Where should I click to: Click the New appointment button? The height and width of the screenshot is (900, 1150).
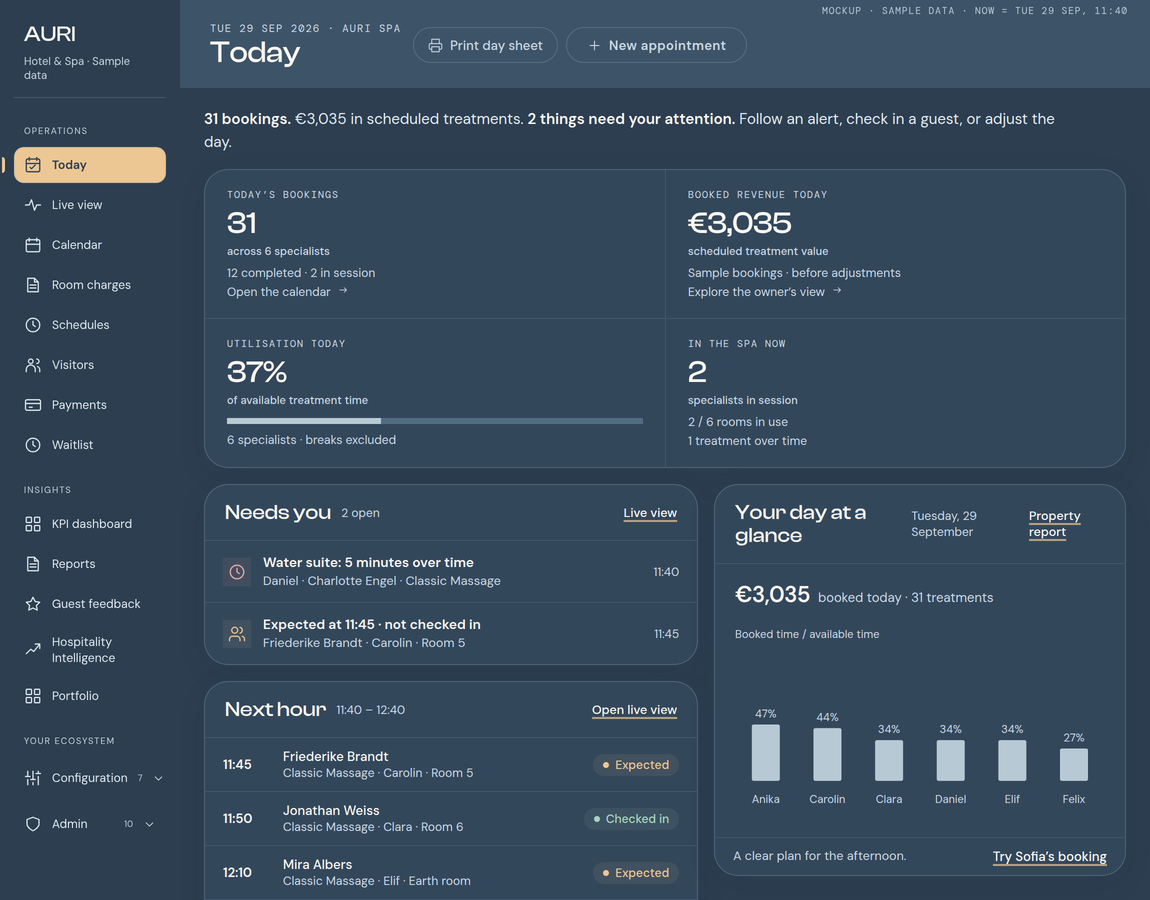pyautogui.click(x=656, y=45)
